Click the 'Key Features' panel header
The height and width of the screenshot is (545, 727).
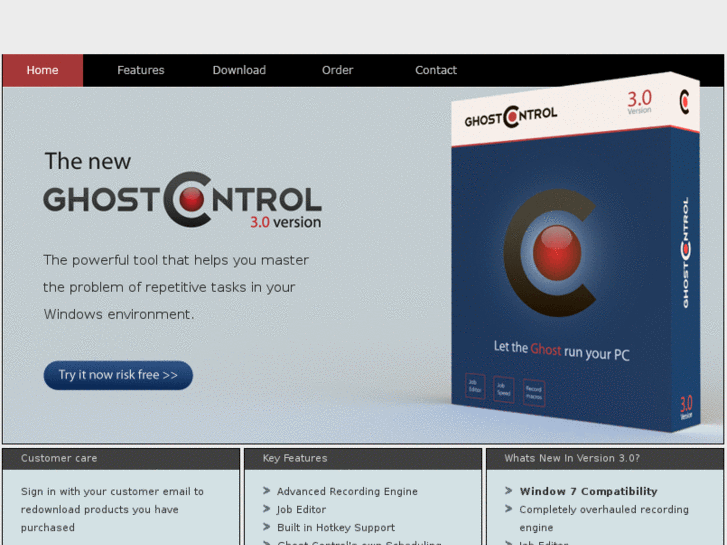click(x=363, y=458)
